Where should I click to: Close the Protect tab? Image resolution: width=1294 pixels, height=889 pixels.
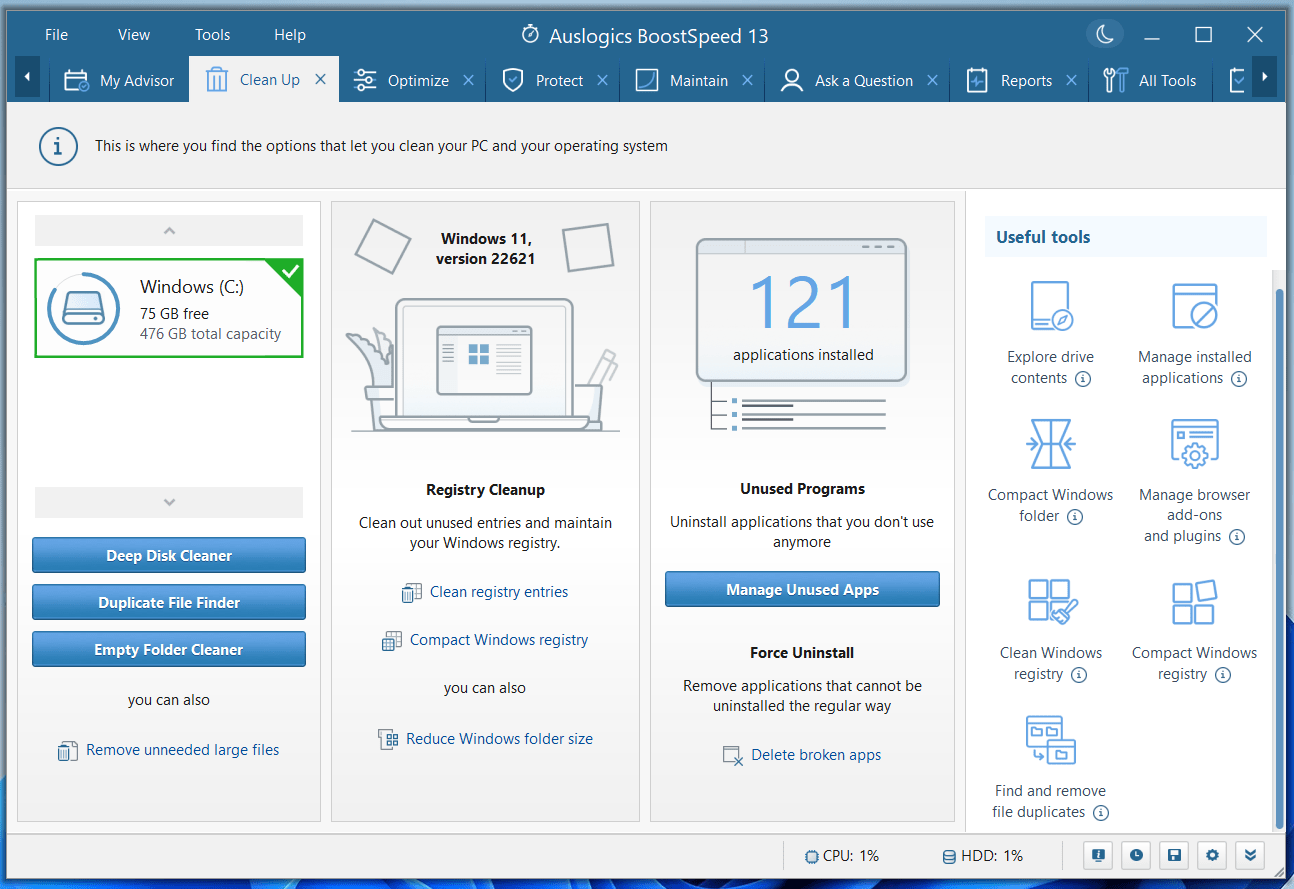click(x=602, y=80)
